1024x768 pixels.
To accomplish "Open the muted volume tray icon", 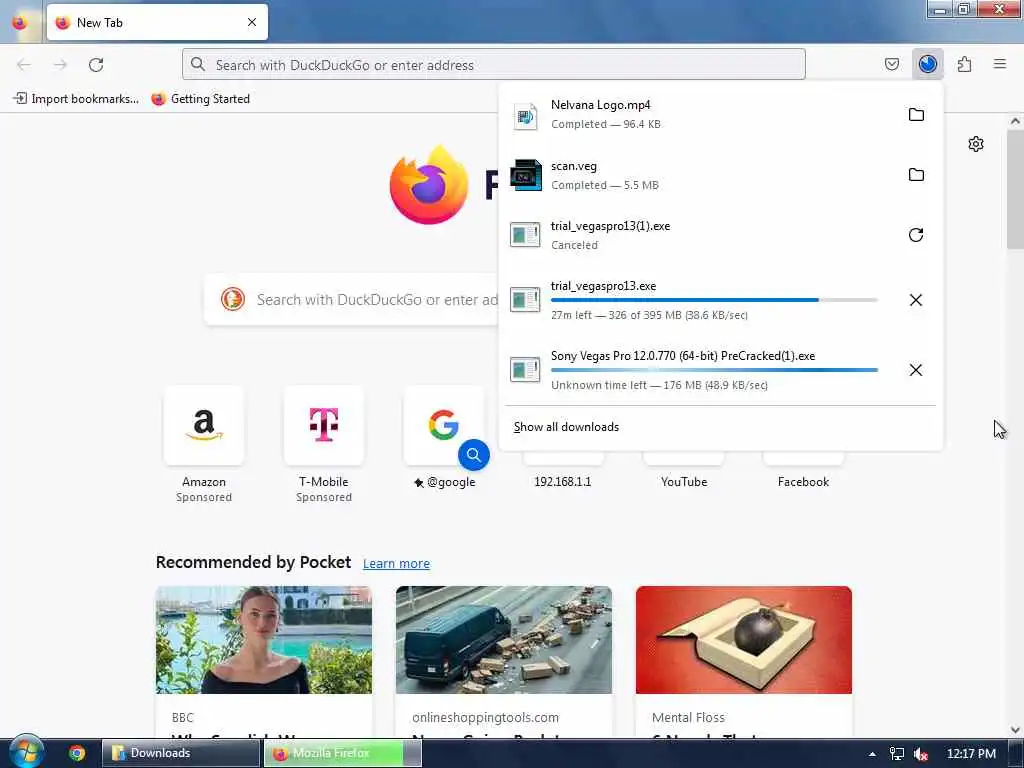I will (921, 754).
